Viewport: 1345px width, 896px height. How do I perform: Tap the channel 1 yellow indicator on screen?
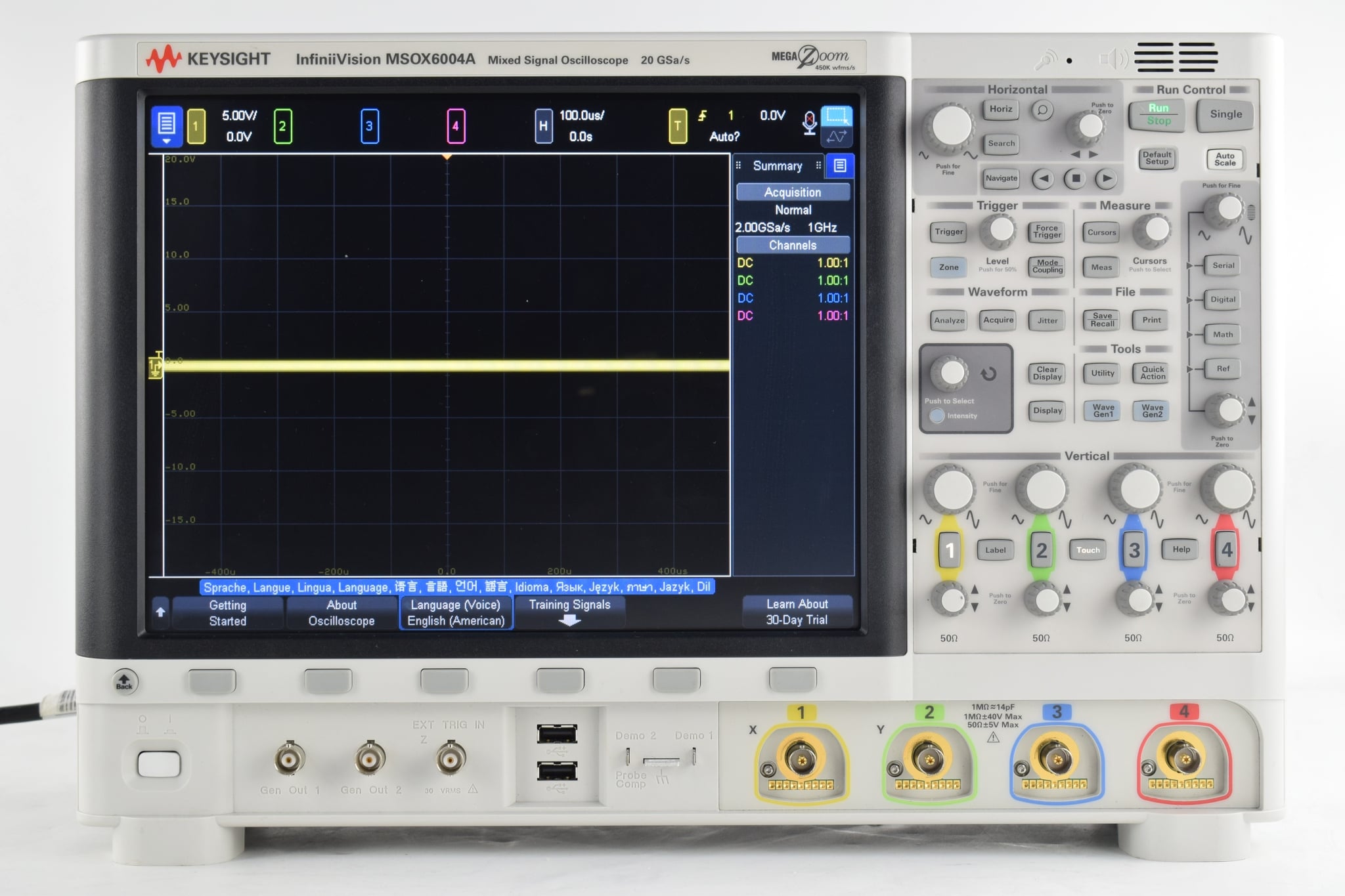(x=196, y=126)
